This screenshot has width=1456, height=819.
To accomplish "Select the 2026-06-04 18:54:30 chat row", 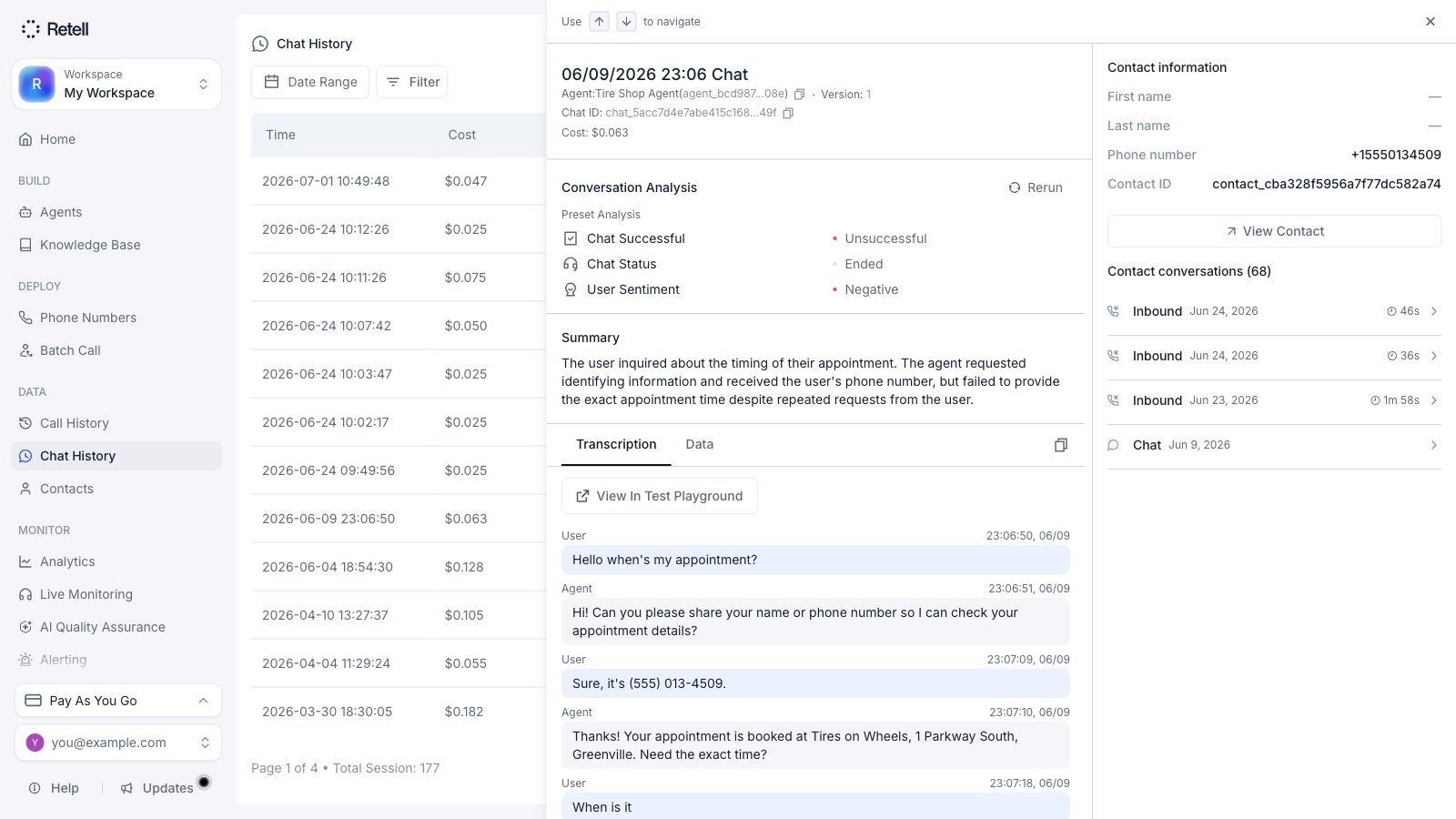I will (399, 567).
